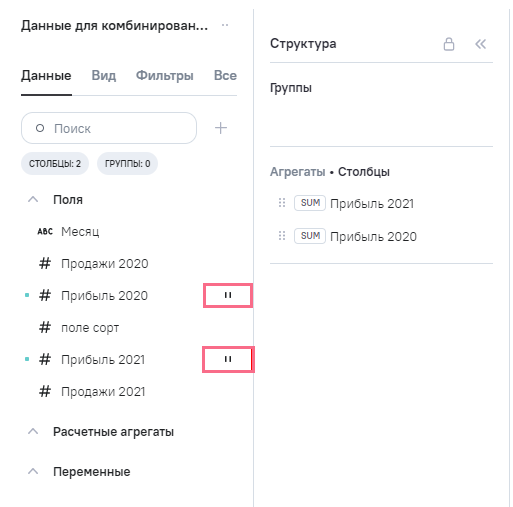Grab the drag handle of SUM Прибыль 2020
Viewport: 513px width, 507px height.
click(x=282, y=236)
